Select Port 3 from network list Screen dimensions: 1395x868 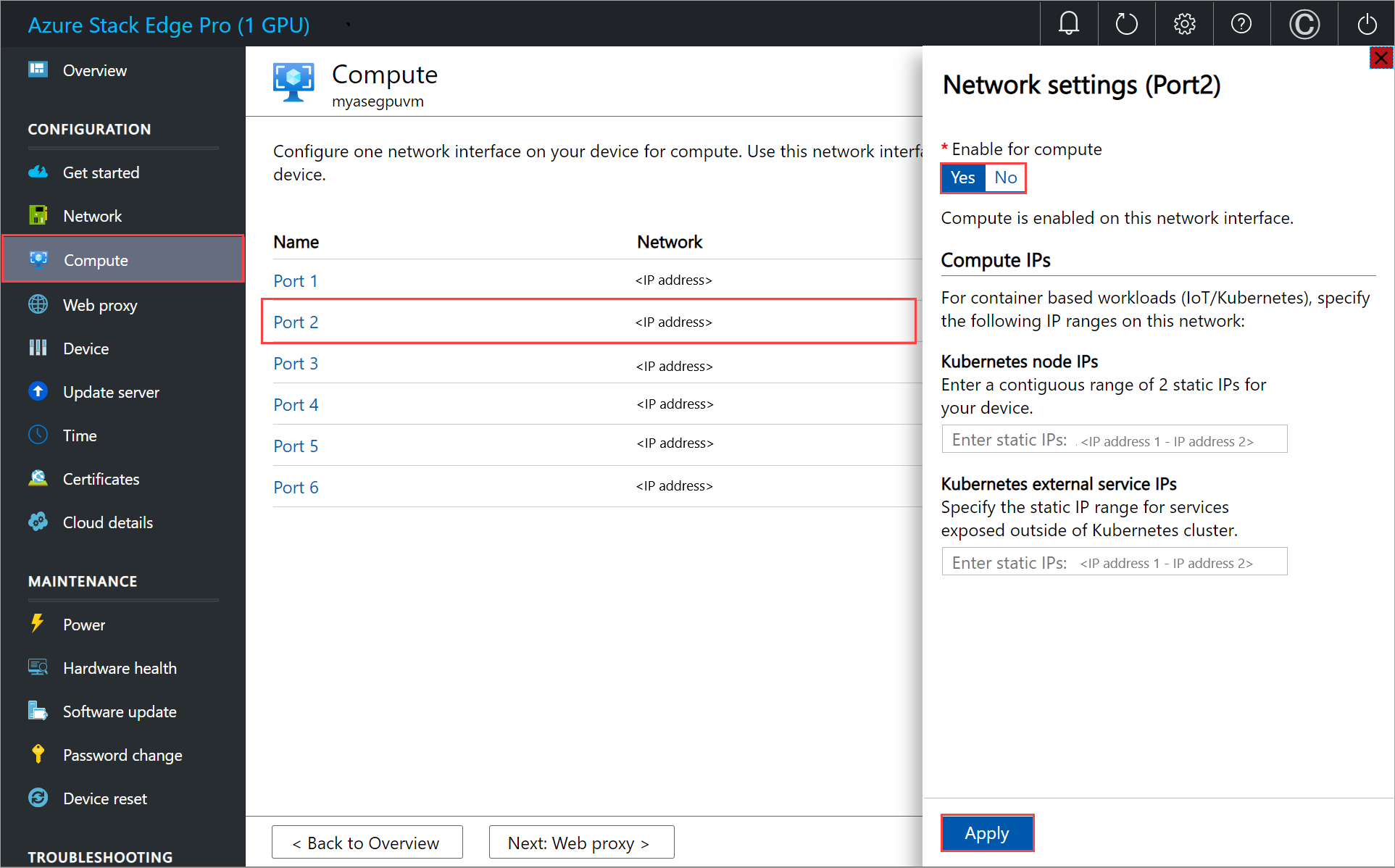coord(294,362)
